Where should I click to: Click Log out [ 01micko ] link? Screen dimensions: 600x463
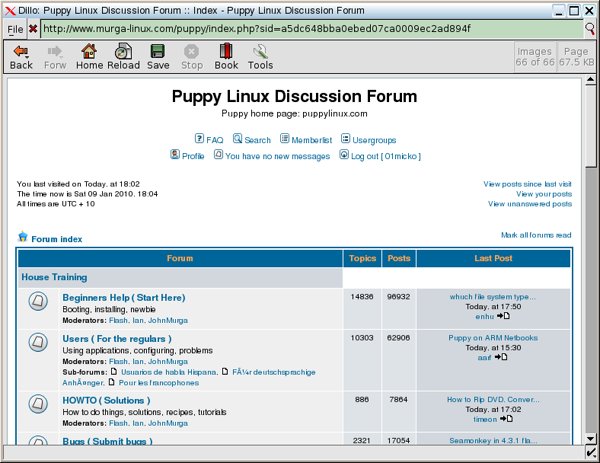pyautogui.click(x=386, y=156)
